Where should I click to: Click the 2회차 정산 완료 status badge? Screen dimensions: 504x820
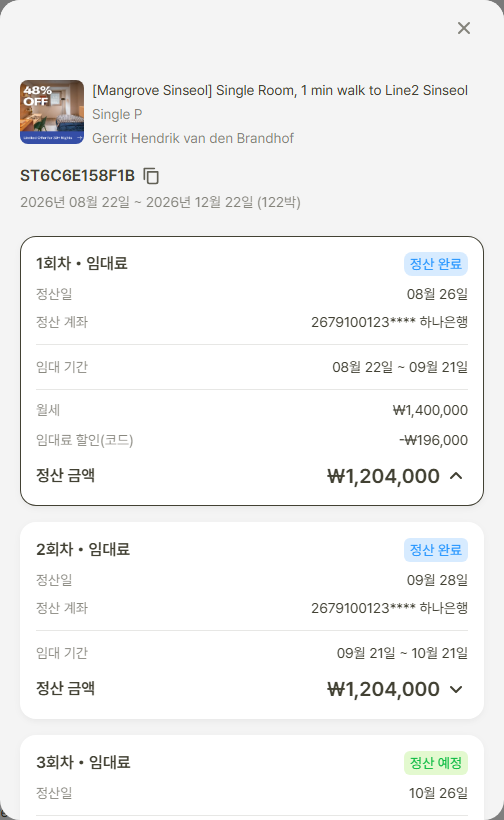[436, 550]
